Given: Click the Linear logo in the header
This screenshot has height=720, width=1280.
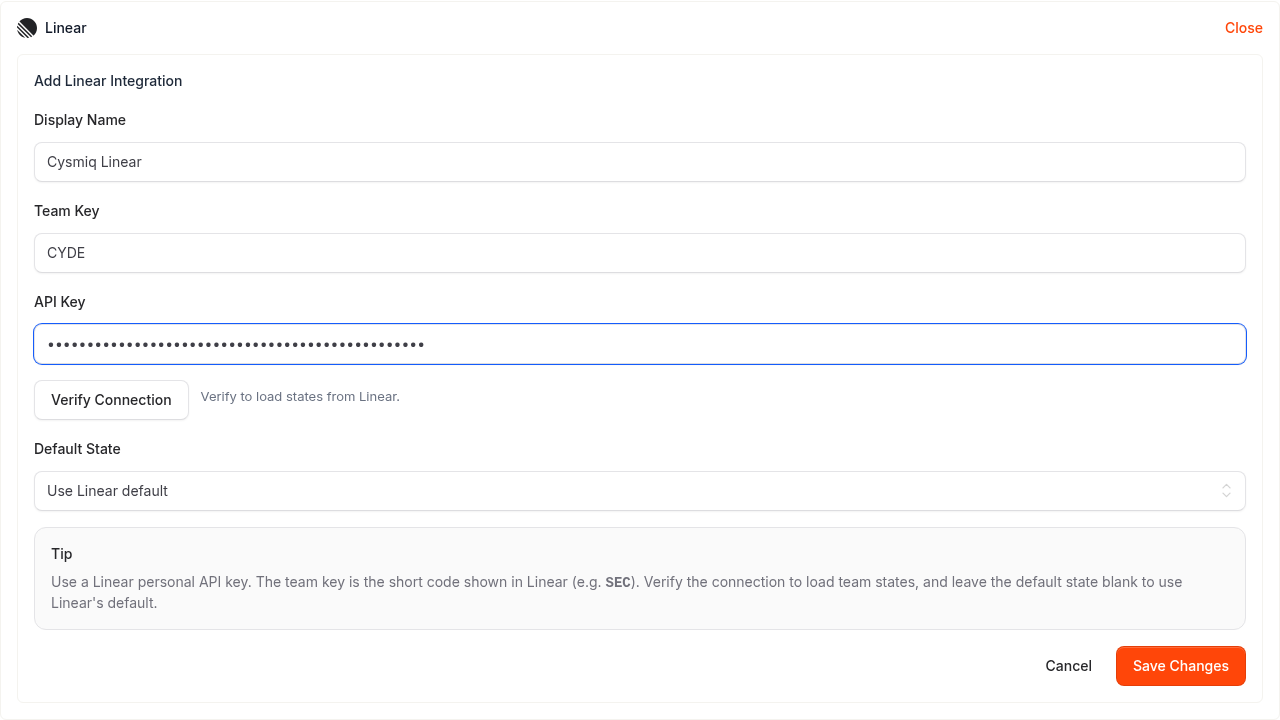Looking at the screenshot, I should pos(25,27).
